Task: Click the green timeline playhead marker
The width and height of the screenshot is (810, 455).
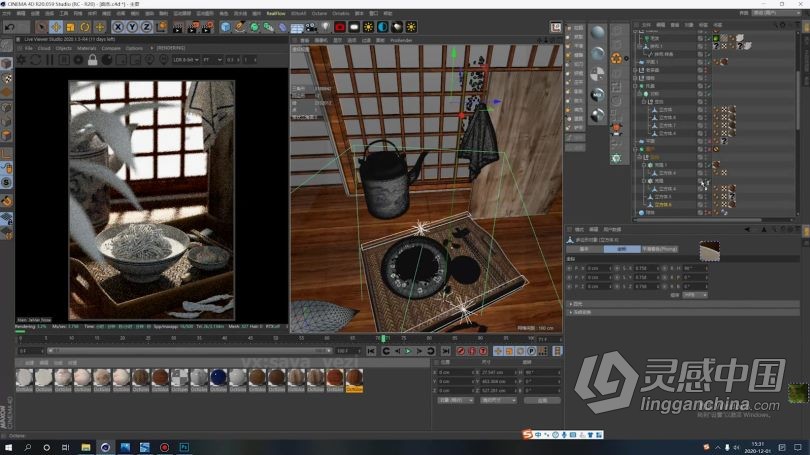Action: pos(383,339)
